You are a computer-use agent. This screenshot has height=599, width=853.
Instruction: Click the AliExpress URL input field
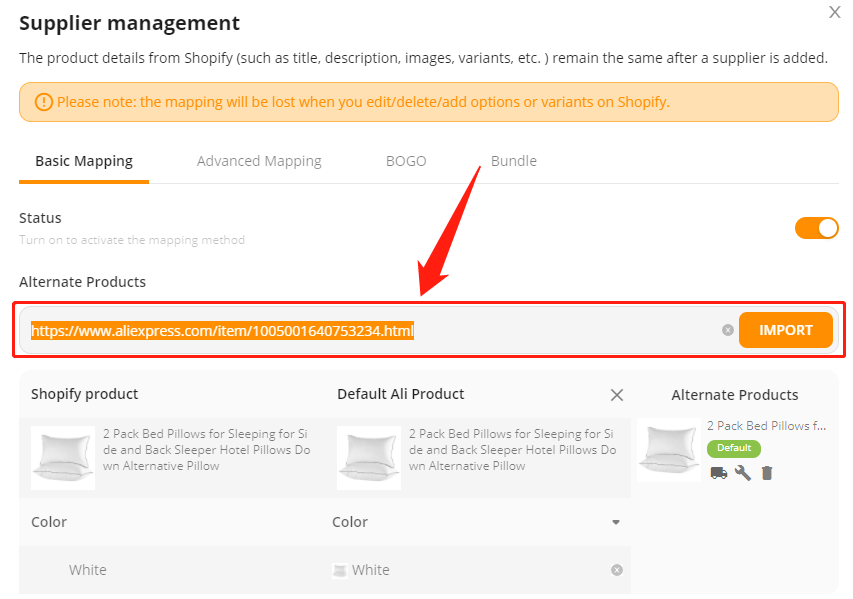click(x=375, y=330)
